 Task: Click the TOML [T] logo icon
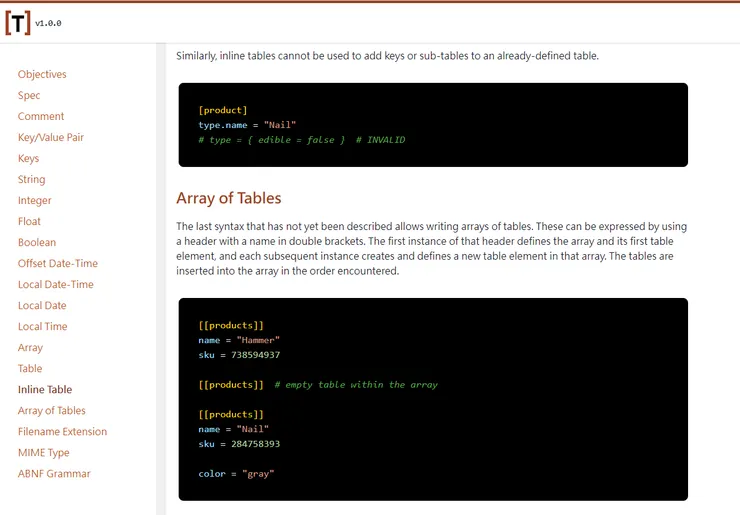point(18,23)
